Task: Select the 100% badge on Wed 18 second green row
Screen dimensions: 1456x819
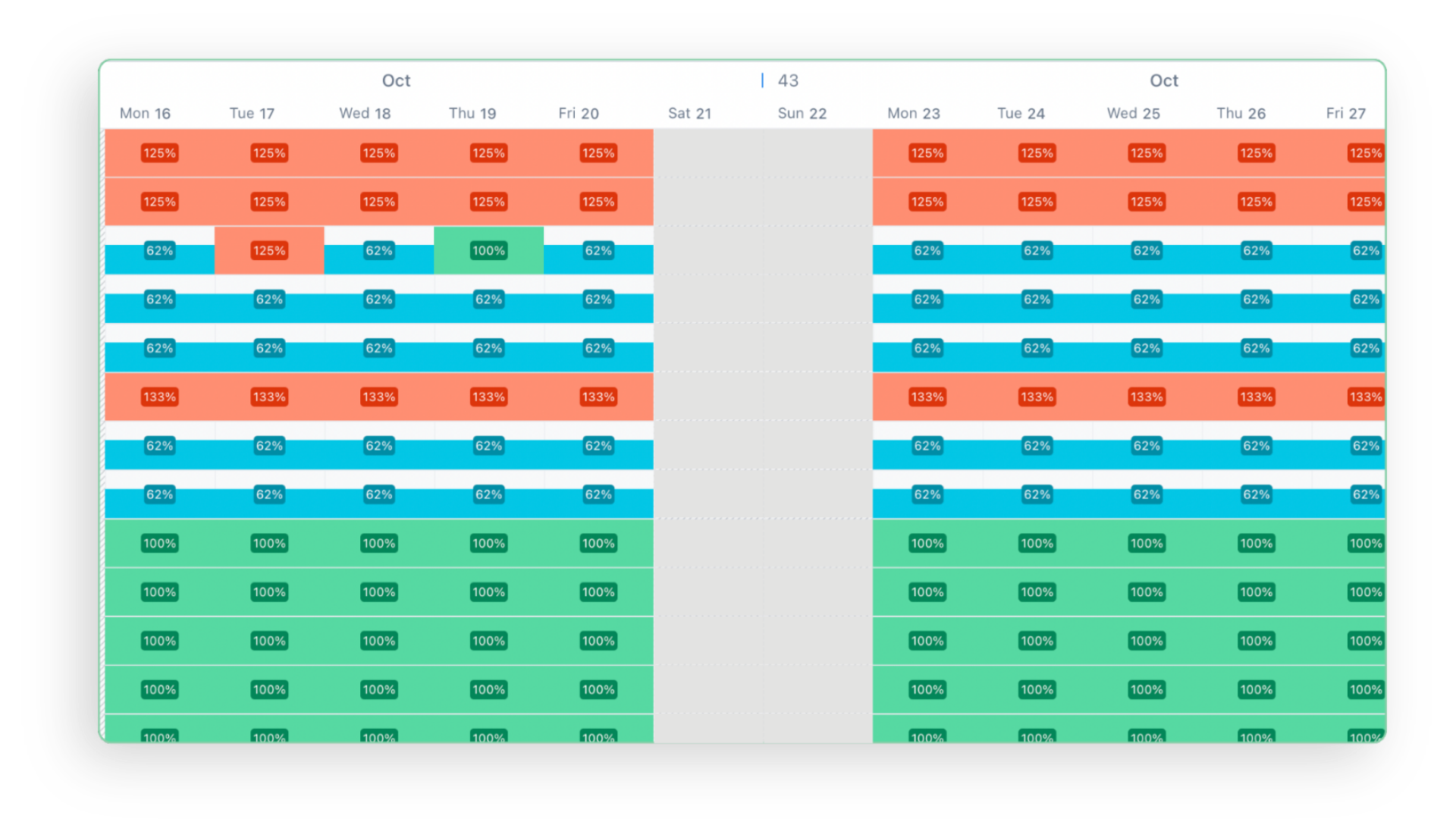Action: click(x=378, y=592)
